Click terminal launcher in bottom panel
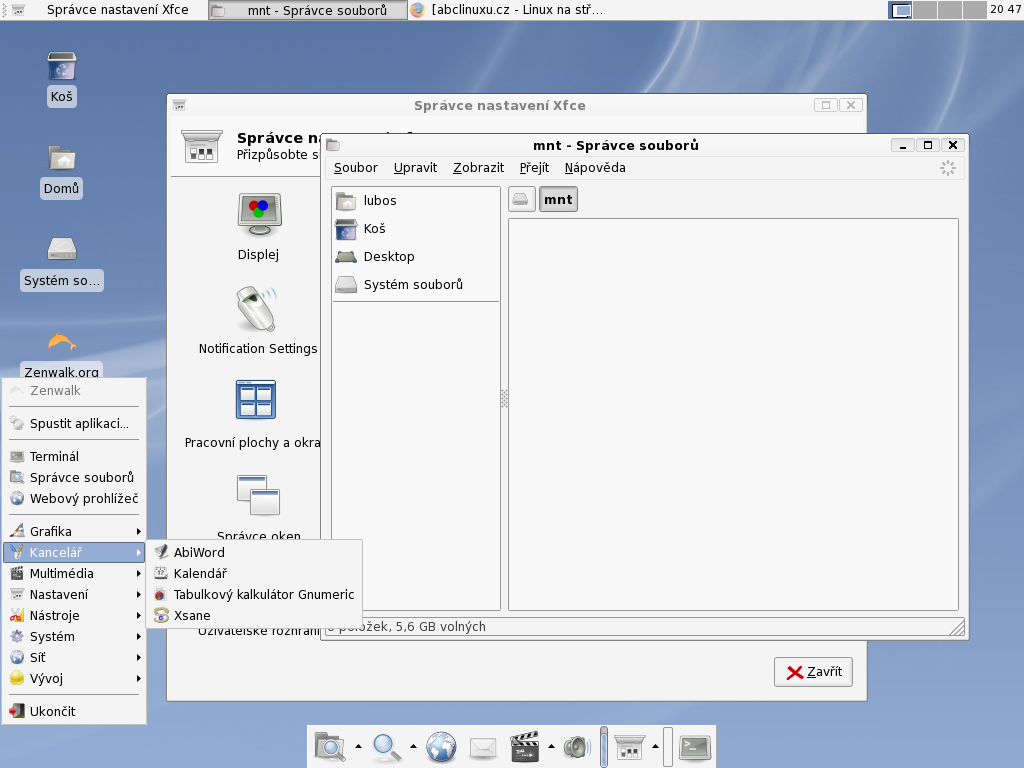The height and width of the screenshot is (768, 1024). [x=695, y=746]
